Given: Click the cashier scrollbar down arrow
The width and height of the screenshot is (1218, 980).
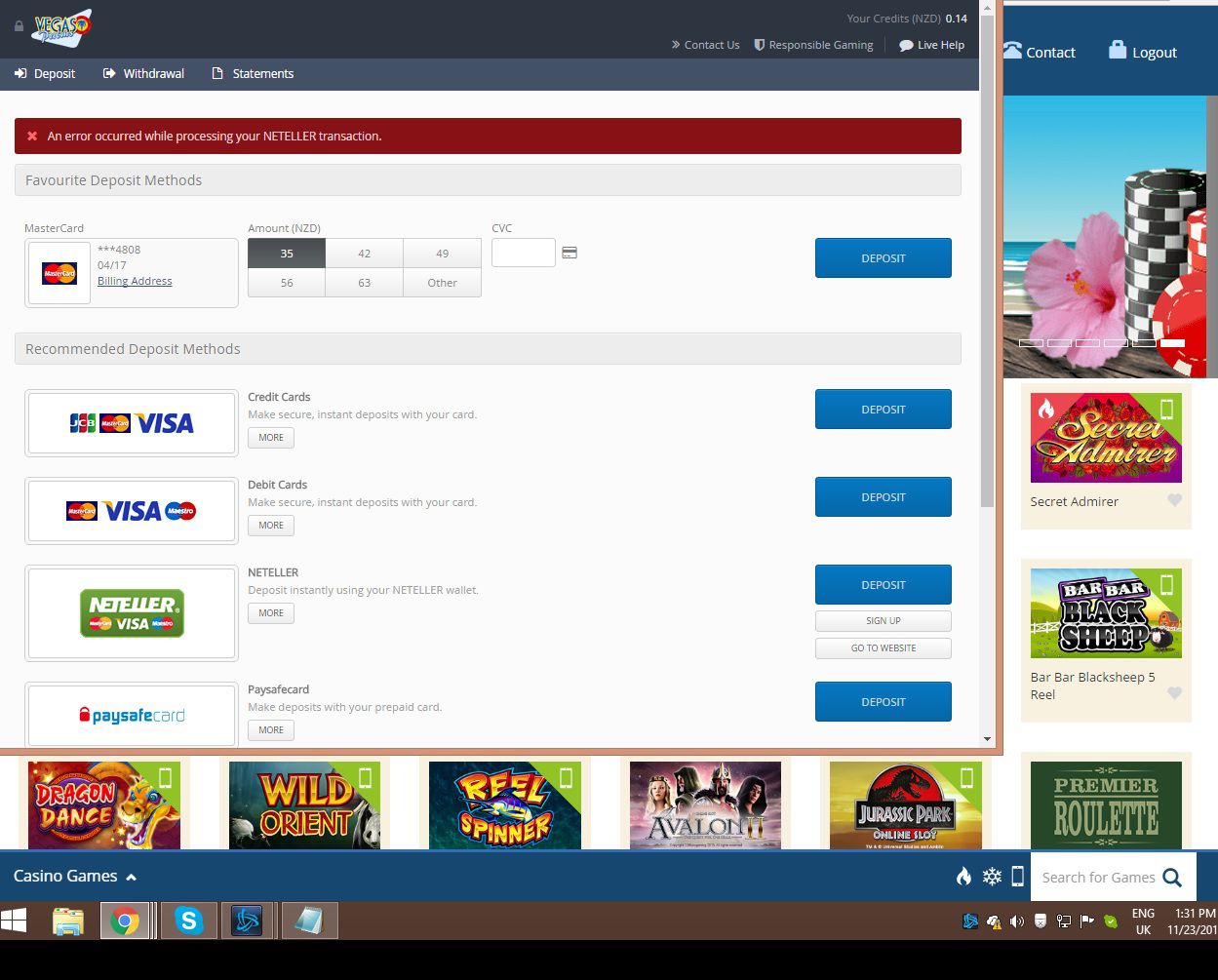Looking at the screenshot, I should click(987, 740).
